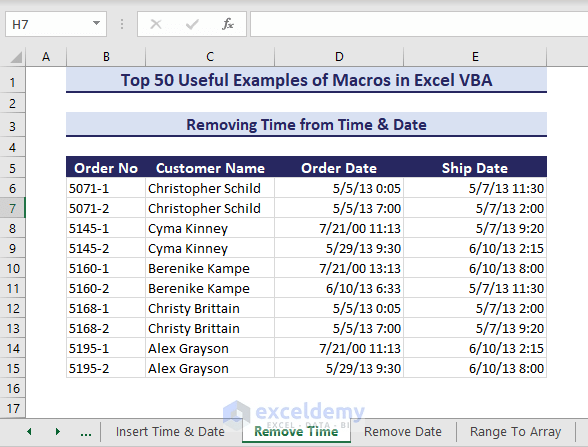This screenshot has width=588, height=447.
Task: Switch to the Insert Time & Date sheet
Action: coord(170,432)
